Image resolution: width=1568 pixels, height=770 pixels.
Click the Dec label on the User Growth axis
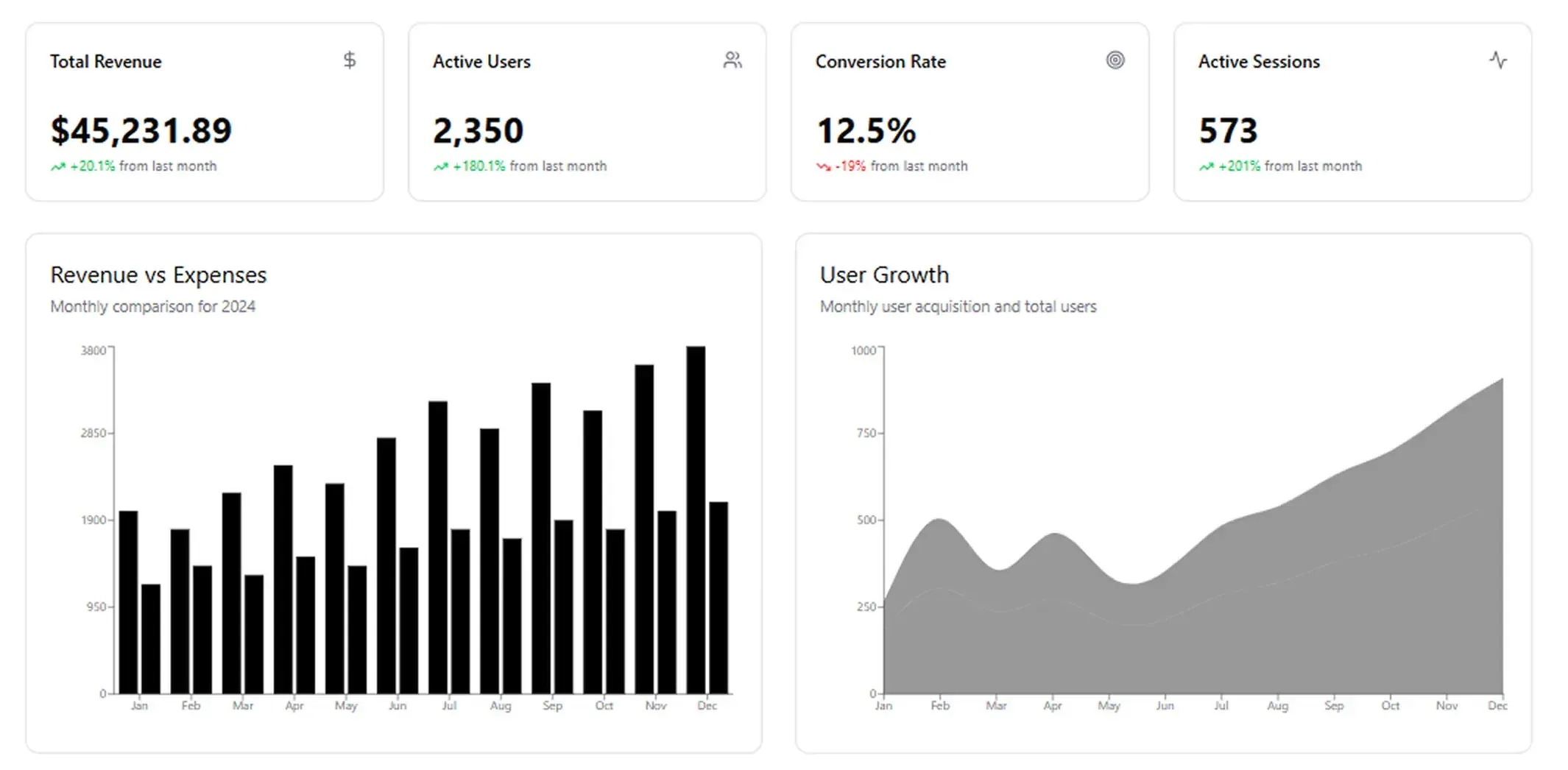tap(1497, 704)
